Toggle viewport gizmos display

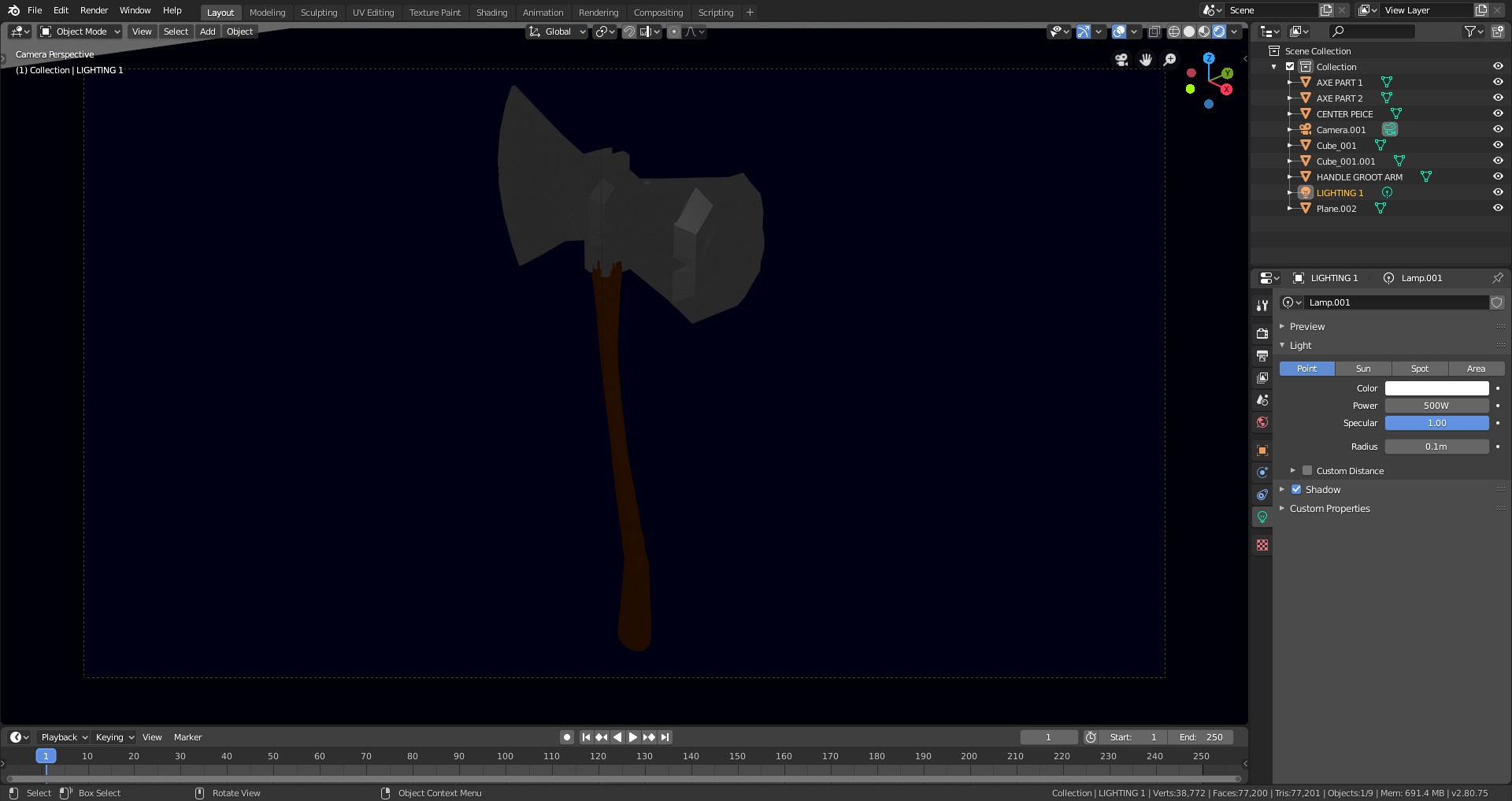[x=1084, y=32]
